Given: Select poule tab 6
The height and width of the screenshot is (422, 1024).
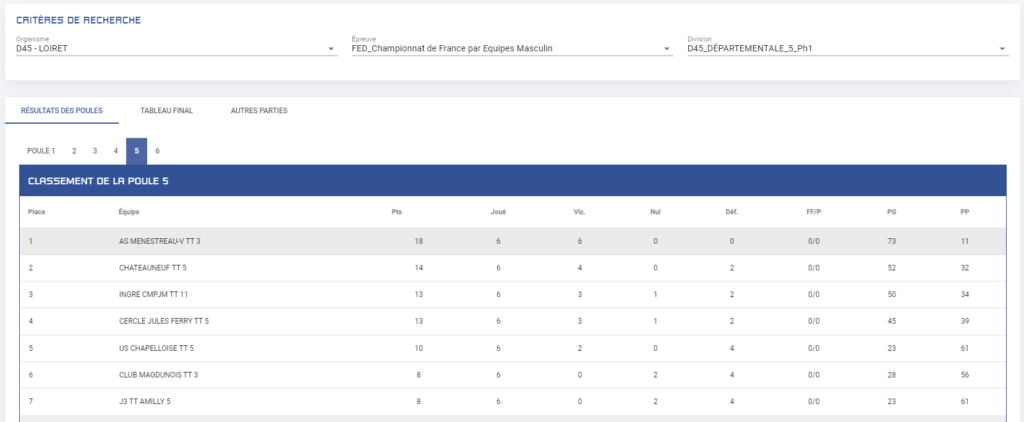Looking at the screenshot, I should tap(157, 151).
